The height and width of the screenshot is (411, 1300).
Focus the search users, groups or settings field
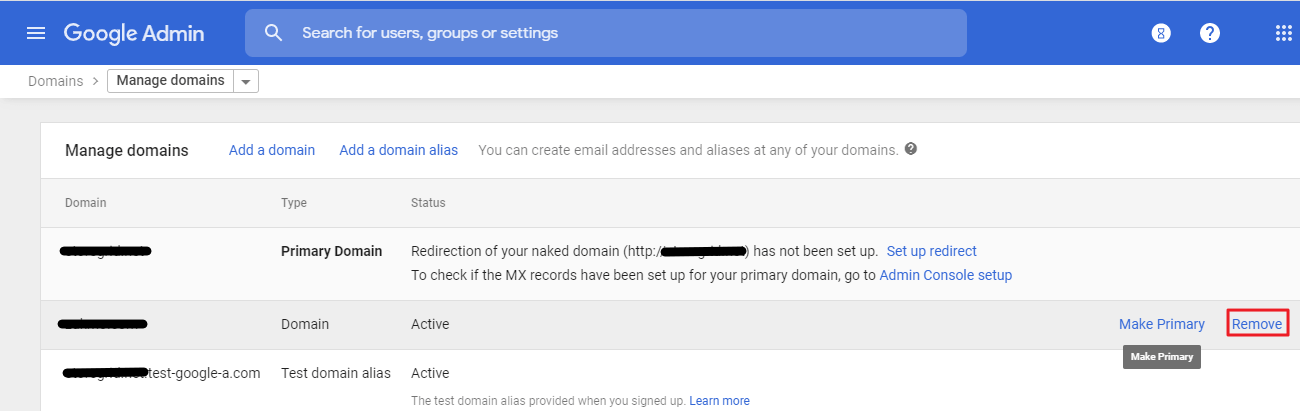click(x=606, y=33)
